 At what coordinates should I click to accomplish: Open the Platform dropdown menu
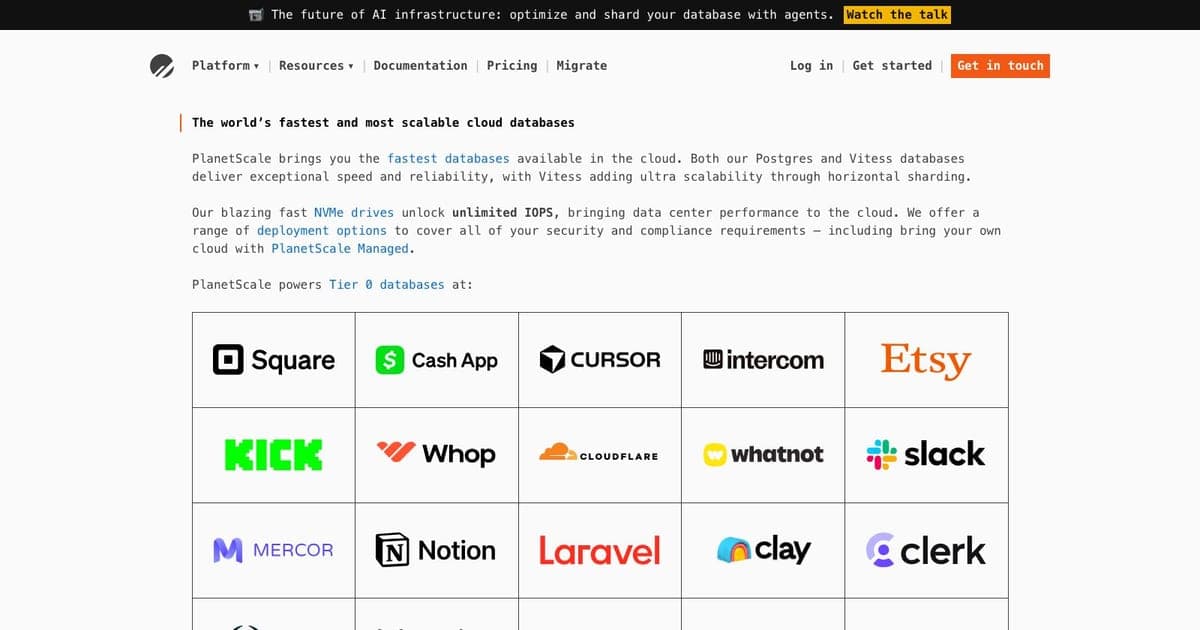point(225,66)
